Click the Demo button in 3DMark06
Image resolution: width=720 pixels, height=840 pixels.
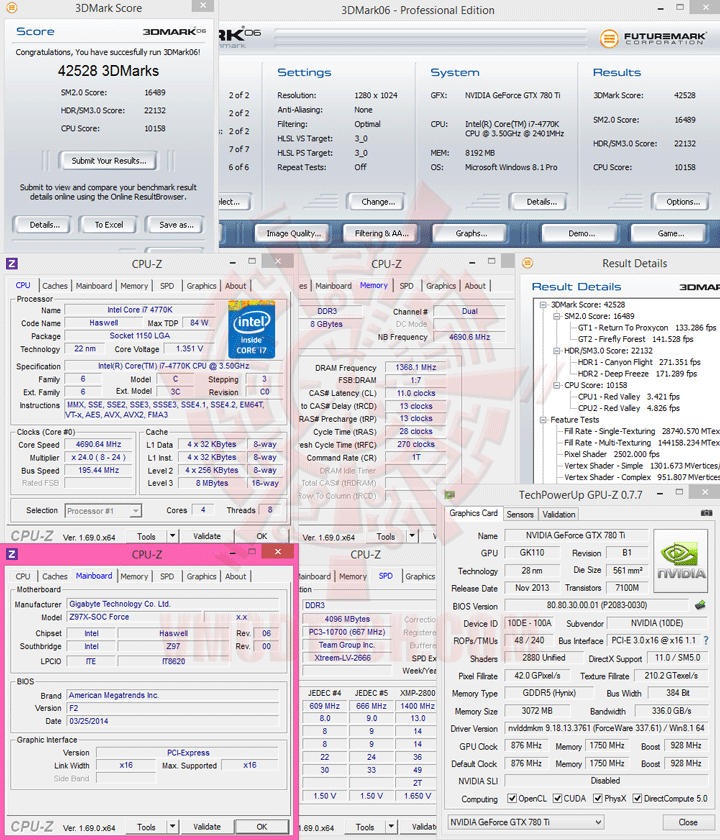click(581, 234)
